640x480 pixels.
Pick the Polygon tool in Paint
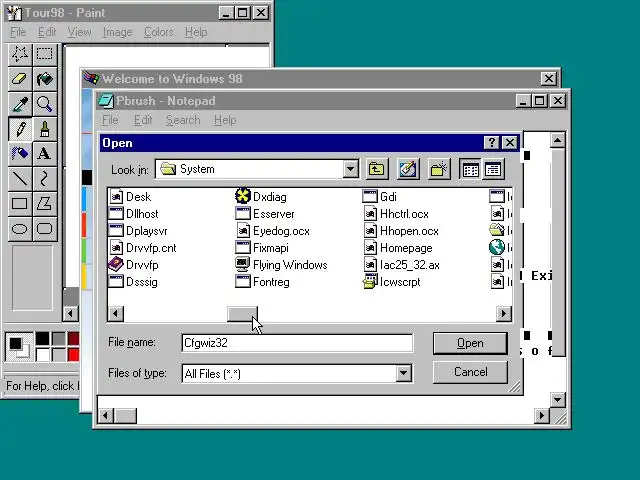(x=44, y=204)
